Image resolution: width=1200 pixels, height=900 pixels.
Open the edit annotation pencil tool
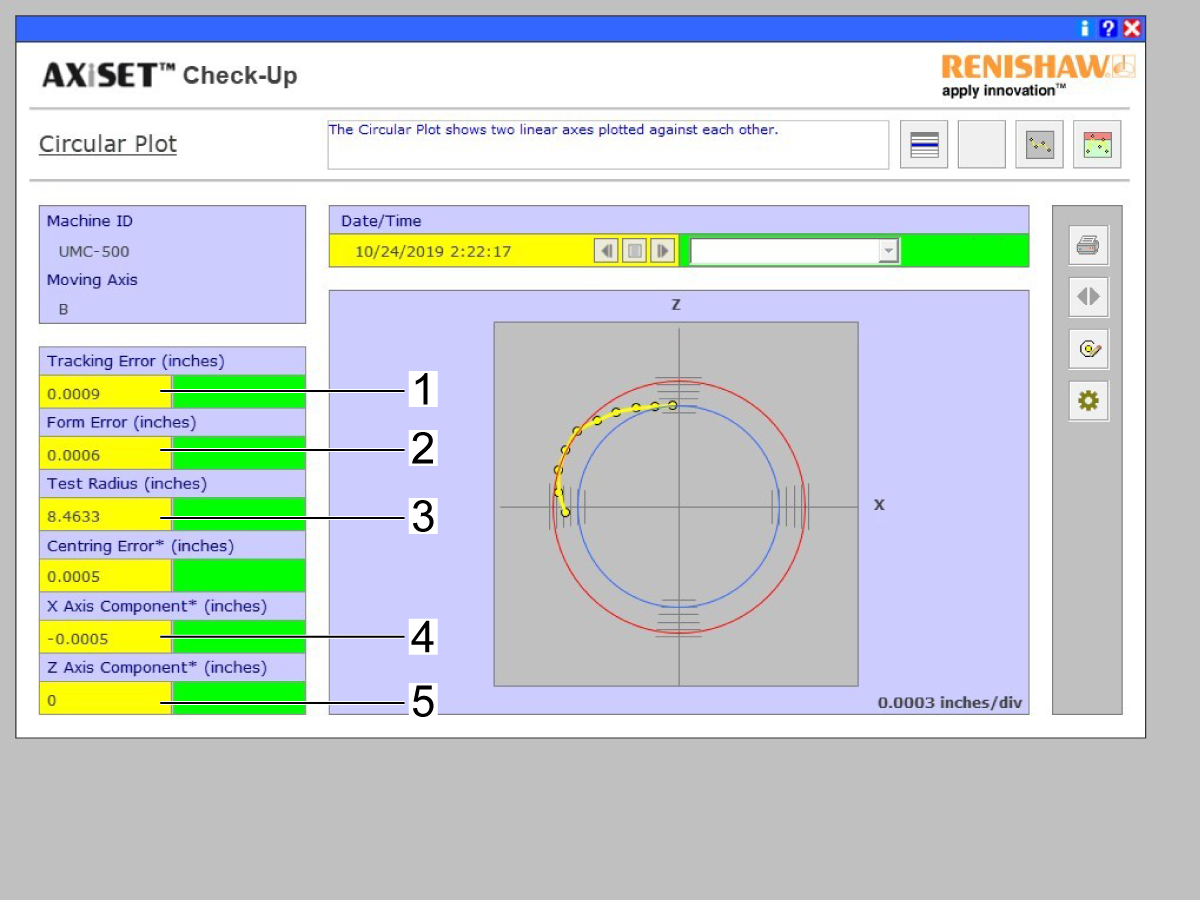point(1088,349)
